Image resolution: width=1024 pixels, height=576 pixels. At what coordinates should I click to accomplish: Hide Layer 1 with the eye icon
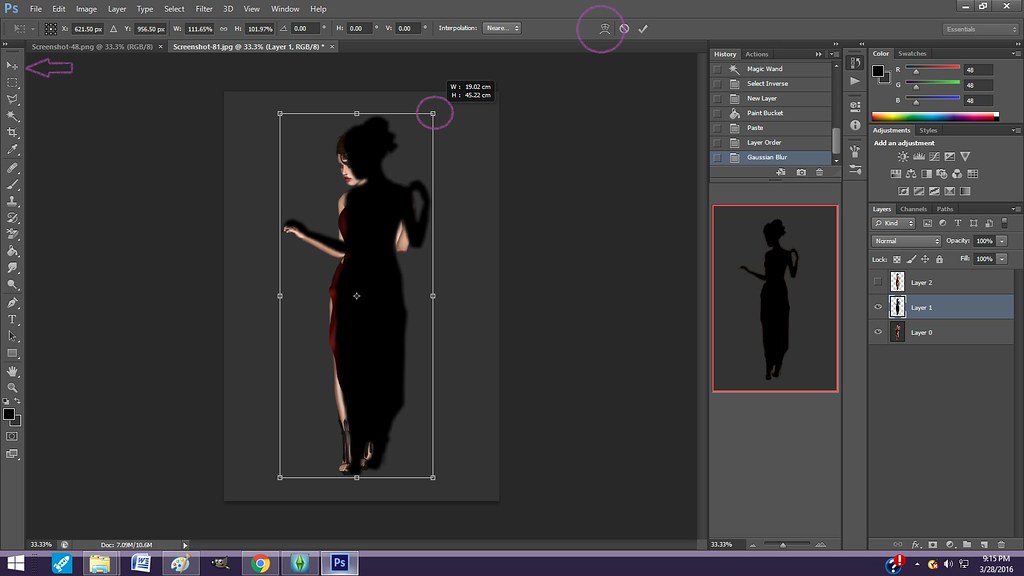coord(878,308)
